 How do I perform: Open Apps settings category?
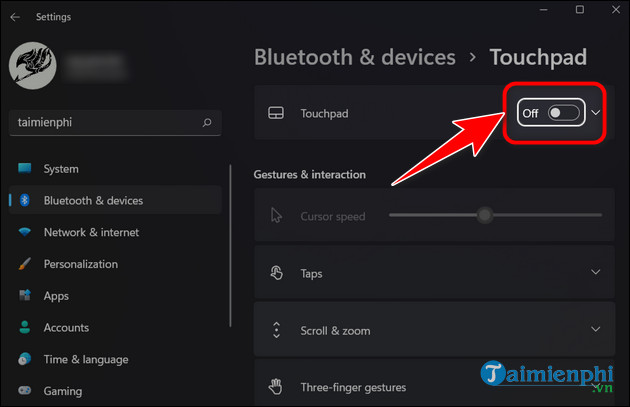click(x=115, y=296)
